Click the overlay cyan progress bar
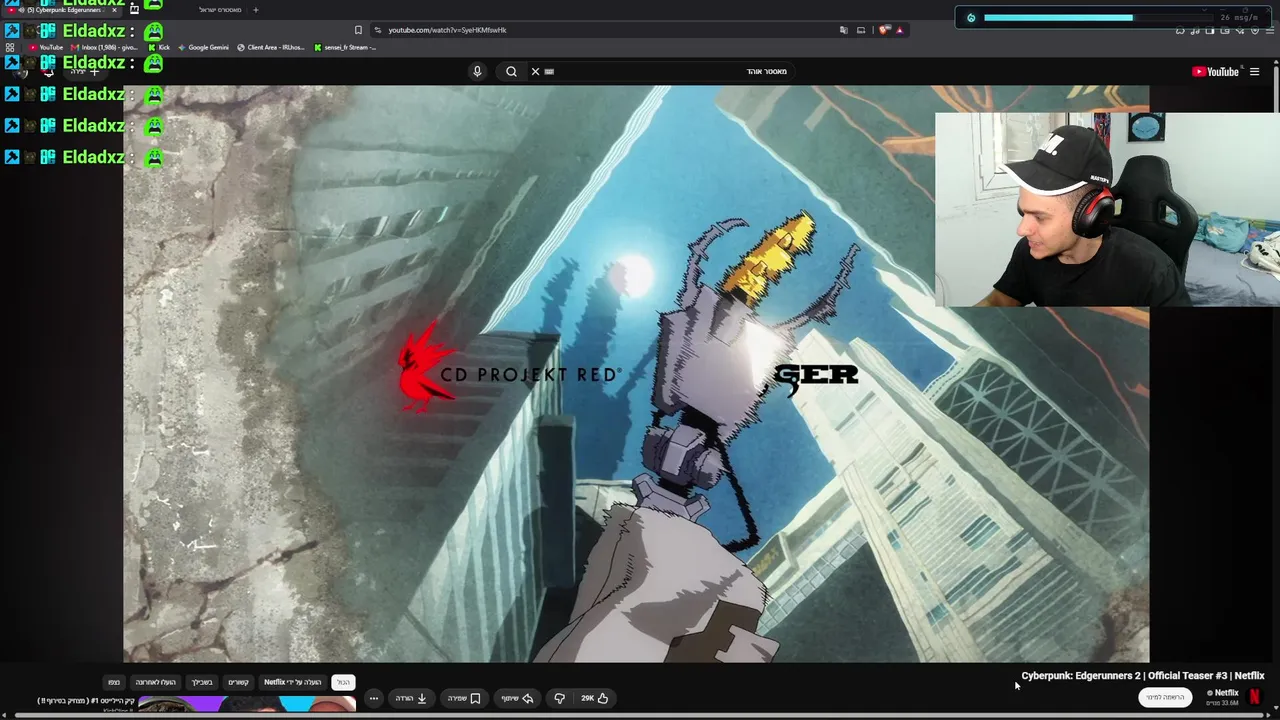This screenshot has width=1280, height=720. [1058, 17]
